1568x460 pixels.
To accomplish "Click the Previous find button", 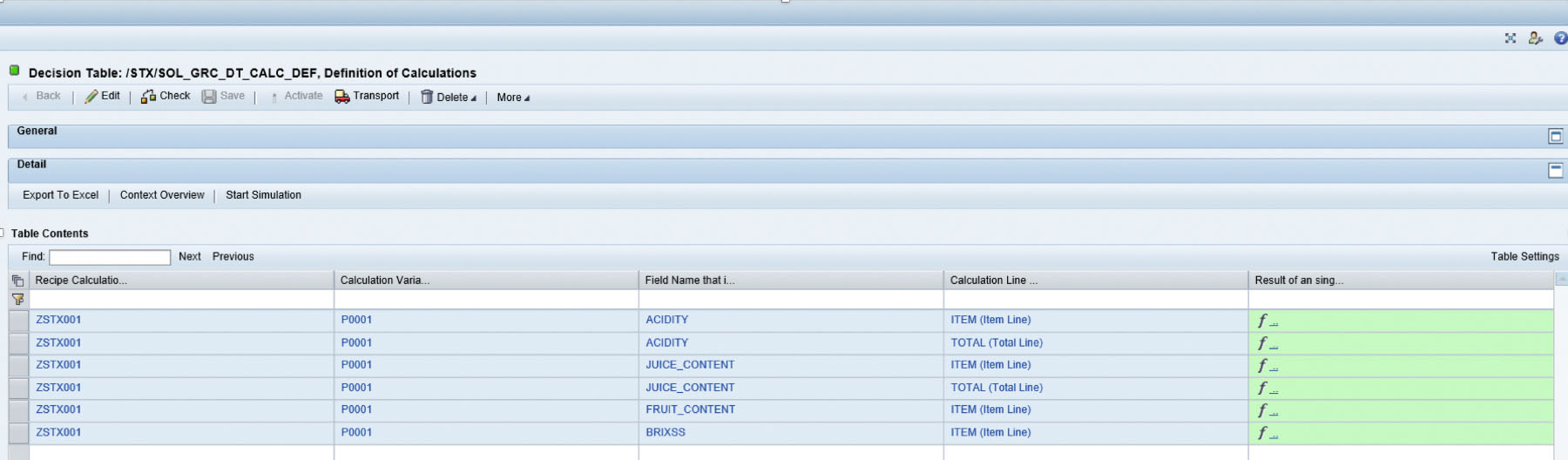I will [x=233, y=256].
